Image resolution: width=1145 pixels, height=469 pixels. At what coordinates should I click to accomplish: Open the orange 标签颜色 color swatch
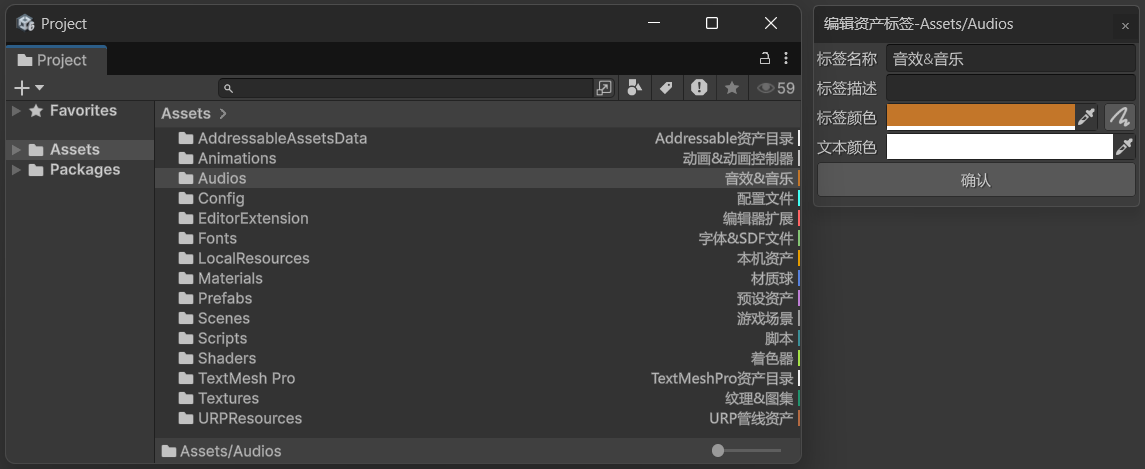click(980, 117)
